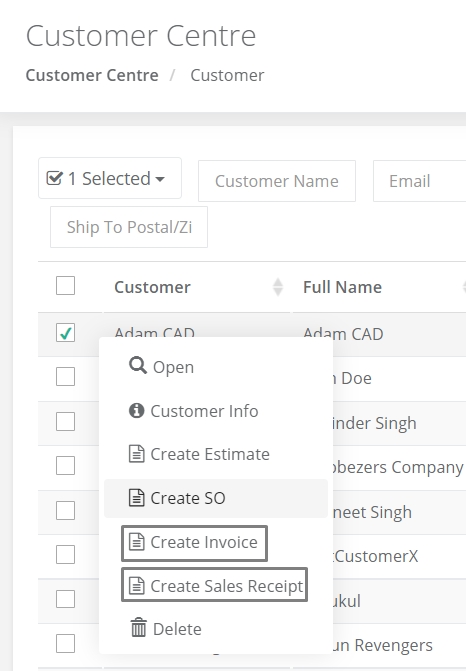Click the sort arrows on Customer column
Screen dimensions: 466x671
tap(278, 287)
